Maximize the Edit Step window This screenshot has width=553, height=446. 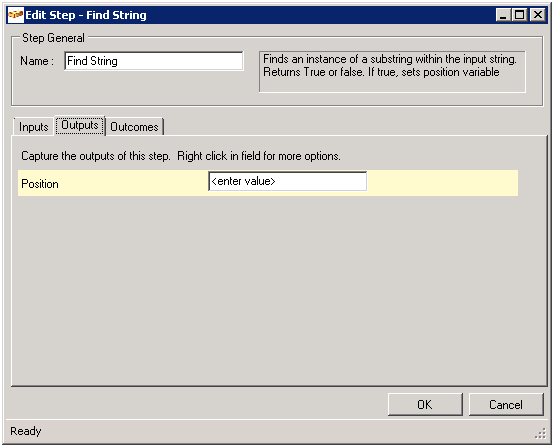coord(520,15)
